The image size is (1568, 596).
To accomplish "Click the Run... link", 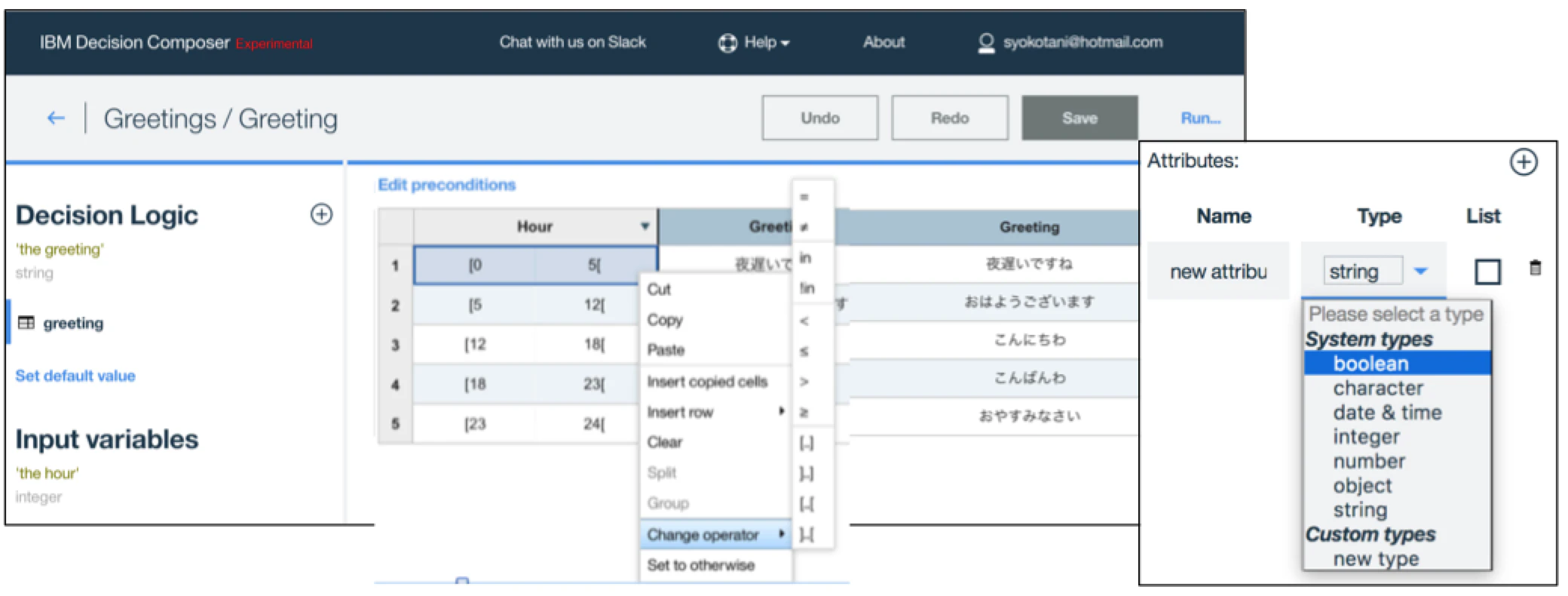I will (x=1200, y=118).
